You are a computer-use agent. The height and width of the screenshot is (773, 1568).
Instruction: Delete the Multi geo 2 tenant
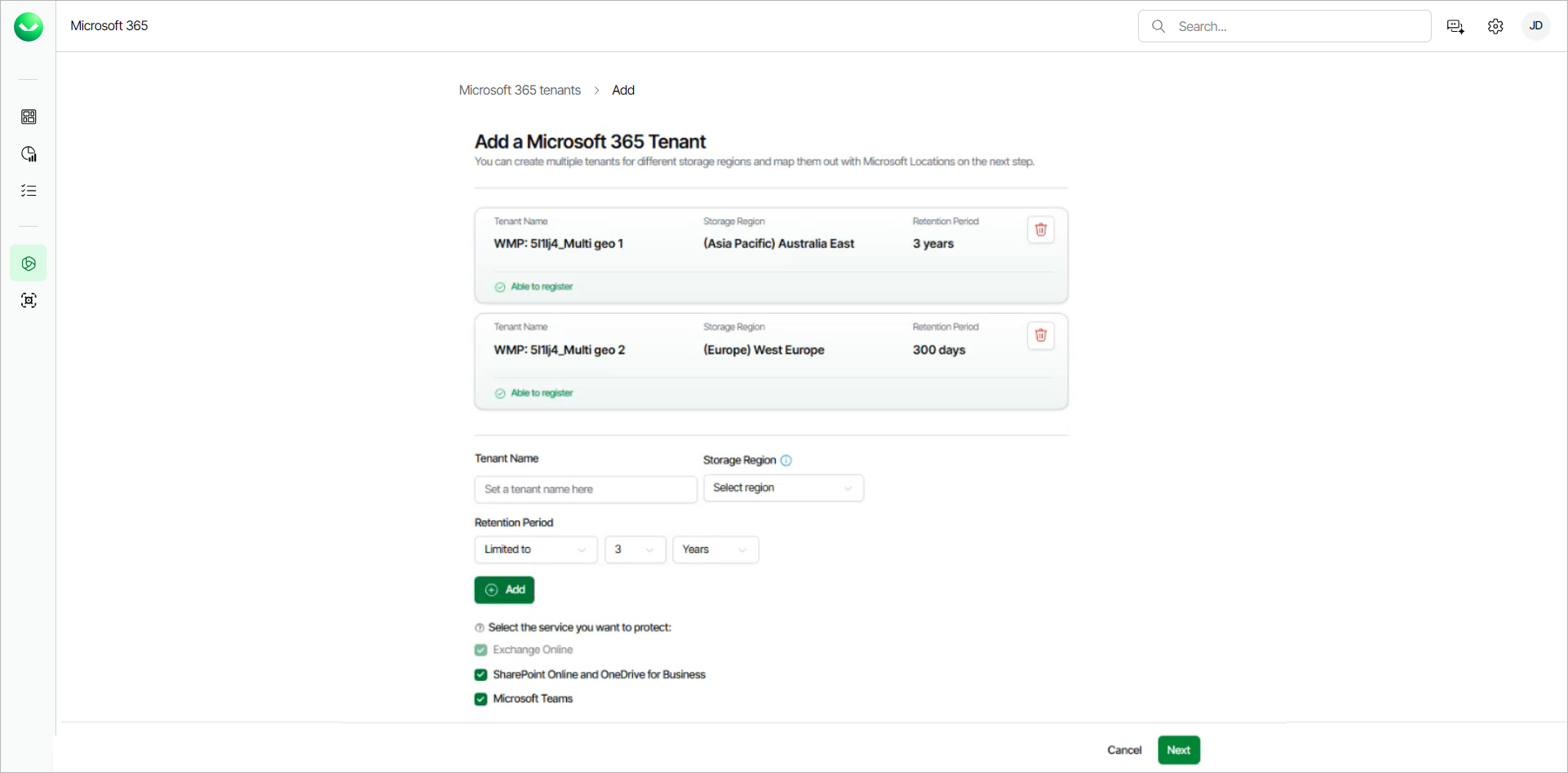pos(1040,335)
